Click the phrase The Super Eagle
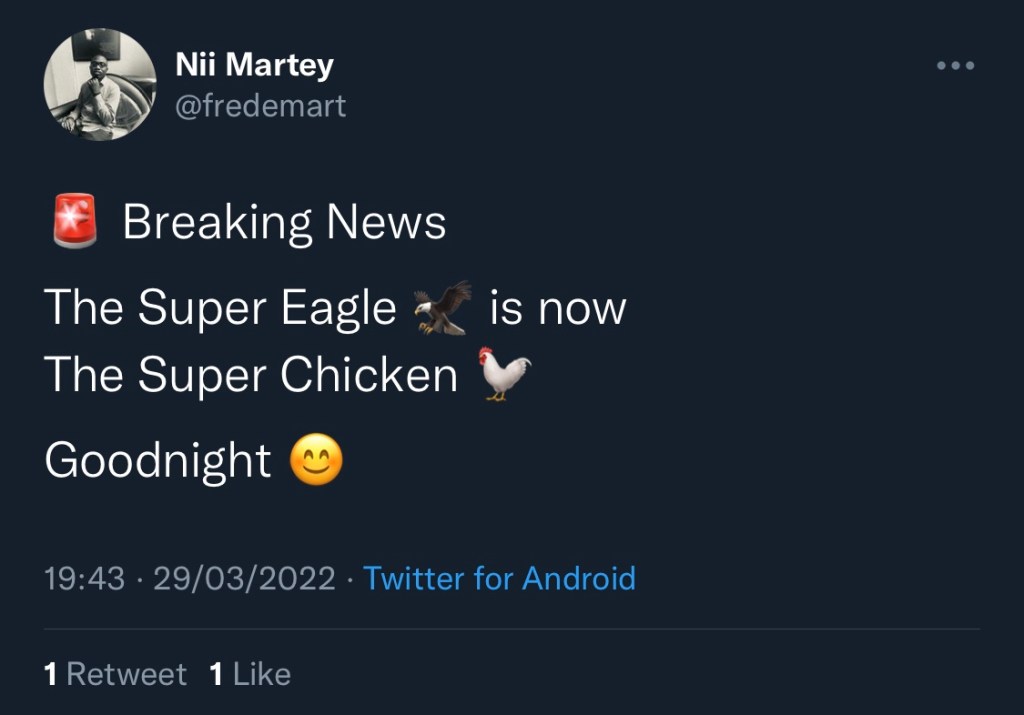1024x715 pixels. [x=221, y=307]
